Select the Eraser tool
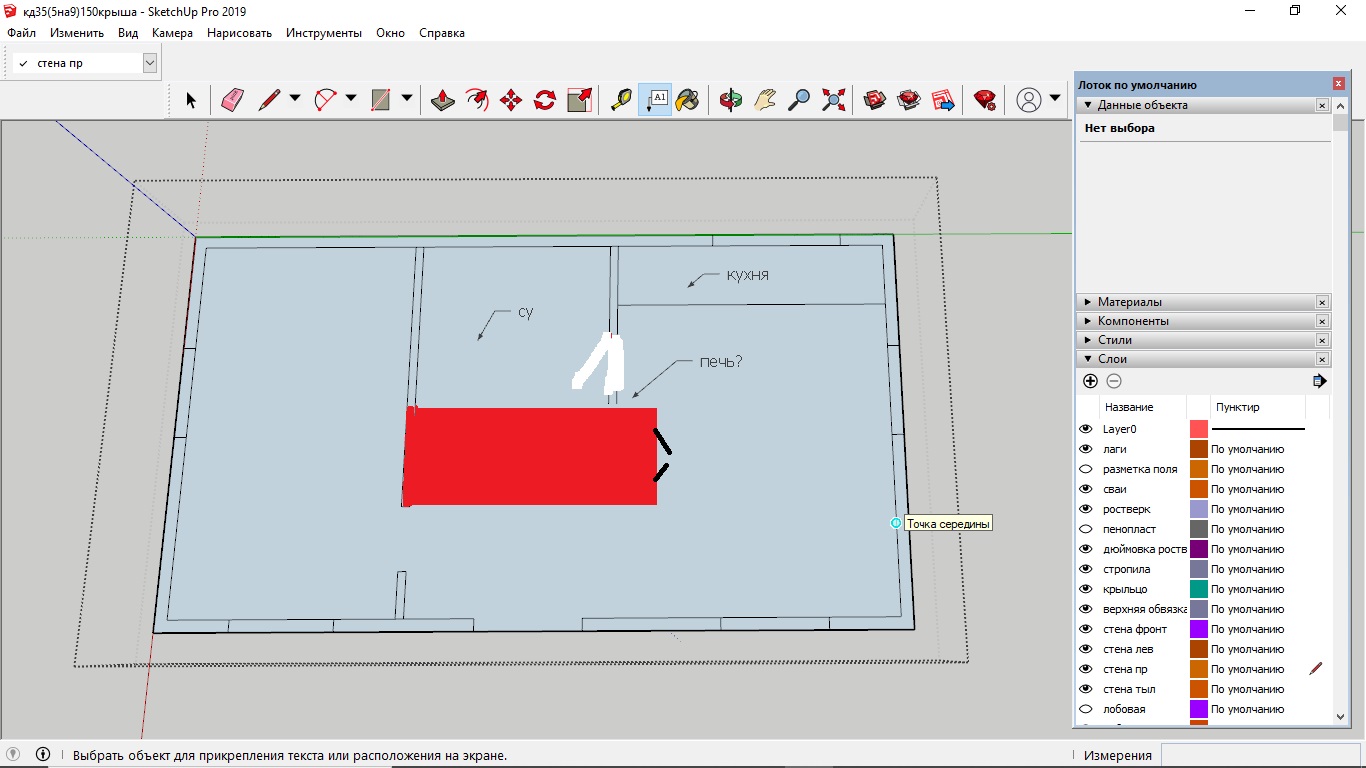 click(x=232, y=99)
